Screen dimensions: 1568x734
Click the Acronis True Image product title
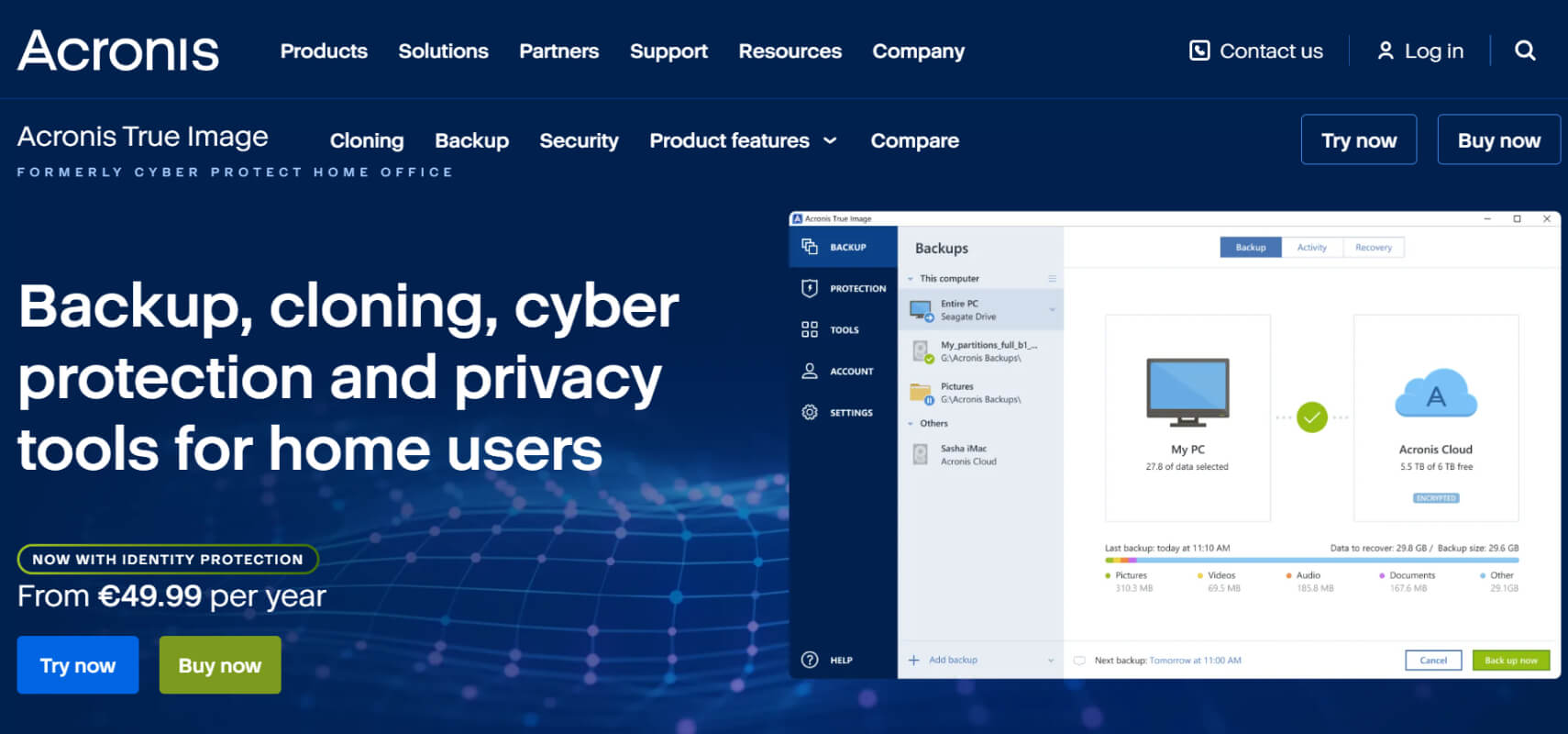143,137
